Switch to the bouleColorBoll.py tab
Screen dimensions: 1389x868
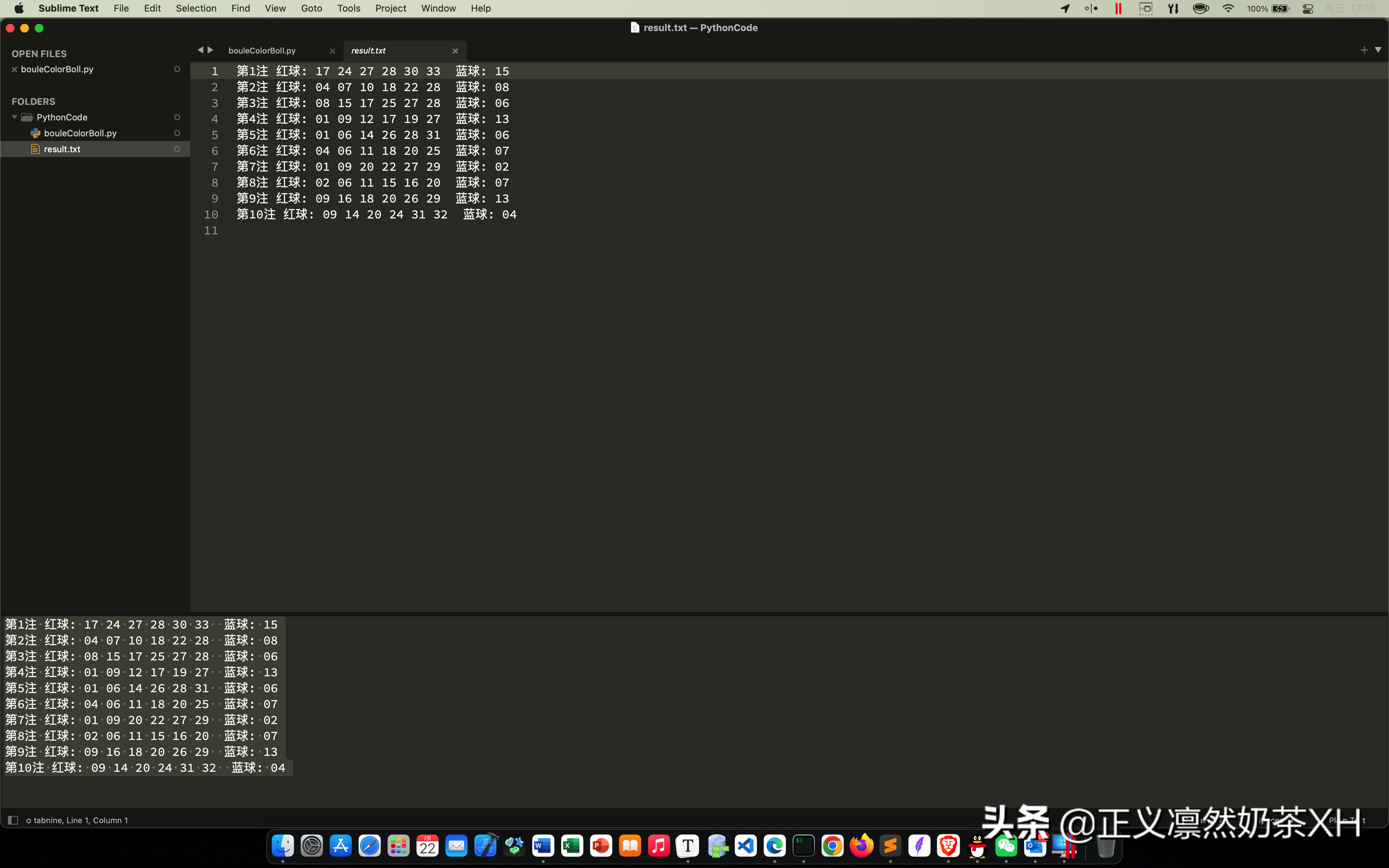click(x=262, y=51)
